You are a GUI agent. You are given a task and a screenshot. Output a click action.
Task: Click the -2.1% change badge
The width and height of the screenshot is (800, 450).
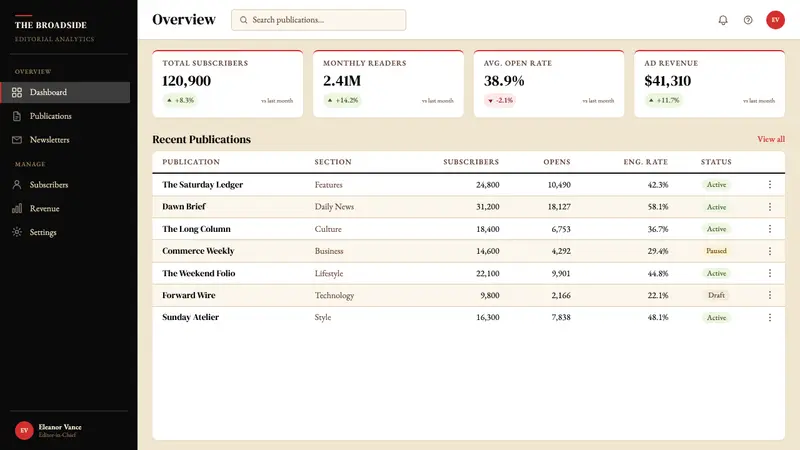pos(500,101)
